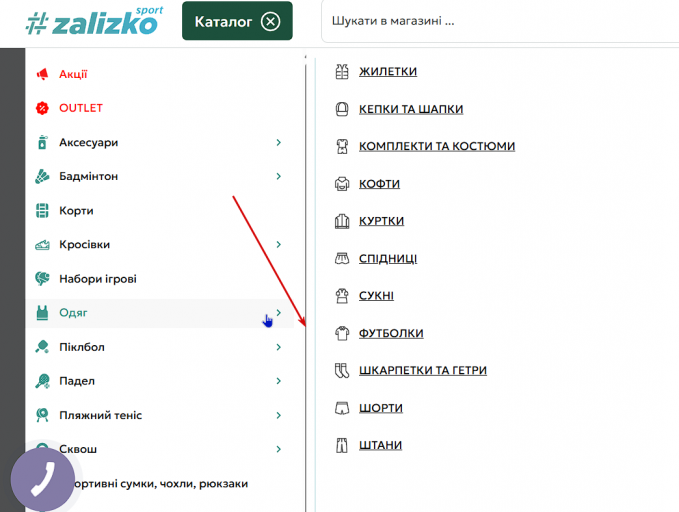Open the КОФТИ subcategory link
Image resolution: width=679 pixels, height=512 pixels.
379,184
